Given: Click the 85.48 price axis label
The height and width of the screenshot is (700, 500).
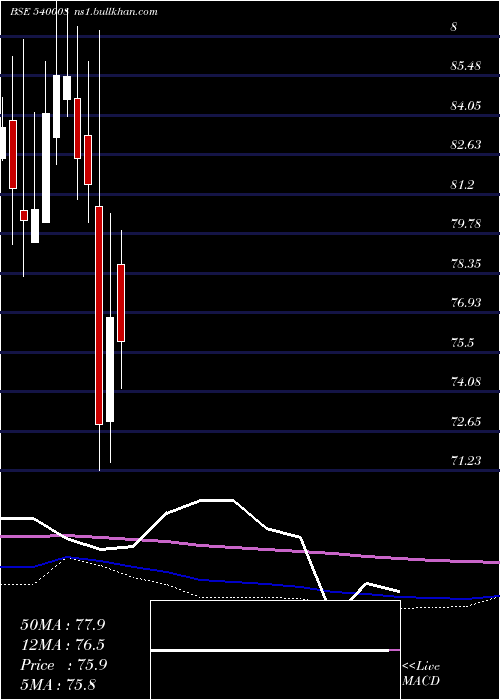Looking at the screenshot, I should [466, 66].
